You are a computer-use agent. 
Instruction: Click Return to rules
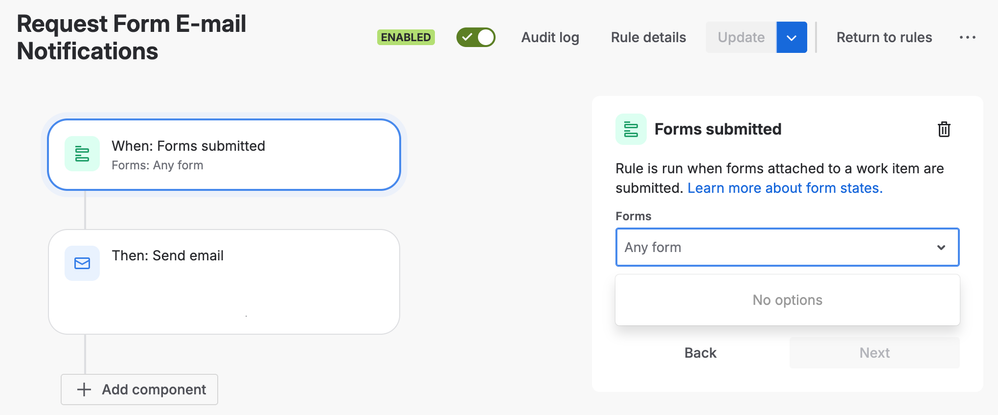(884, 38)
